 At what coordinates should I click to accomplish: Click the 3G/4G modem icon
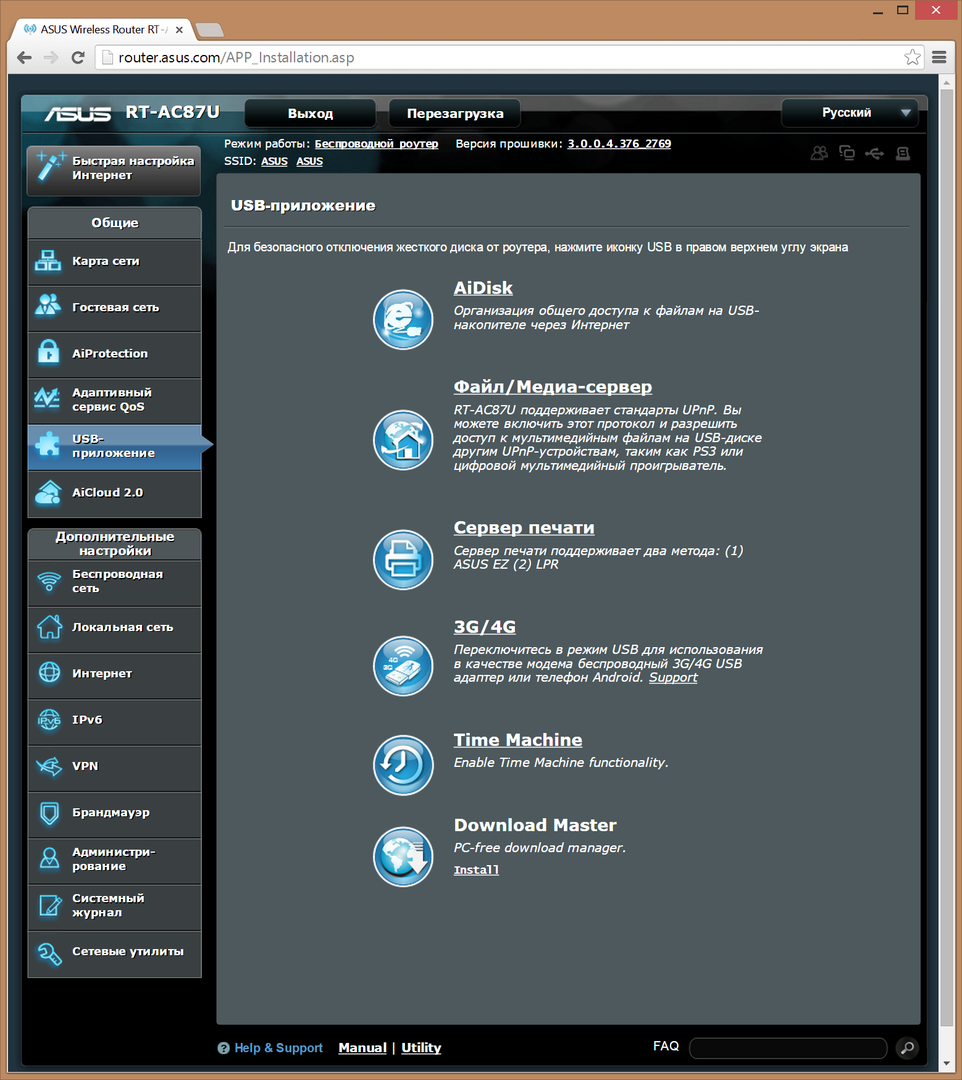point(403,665)
